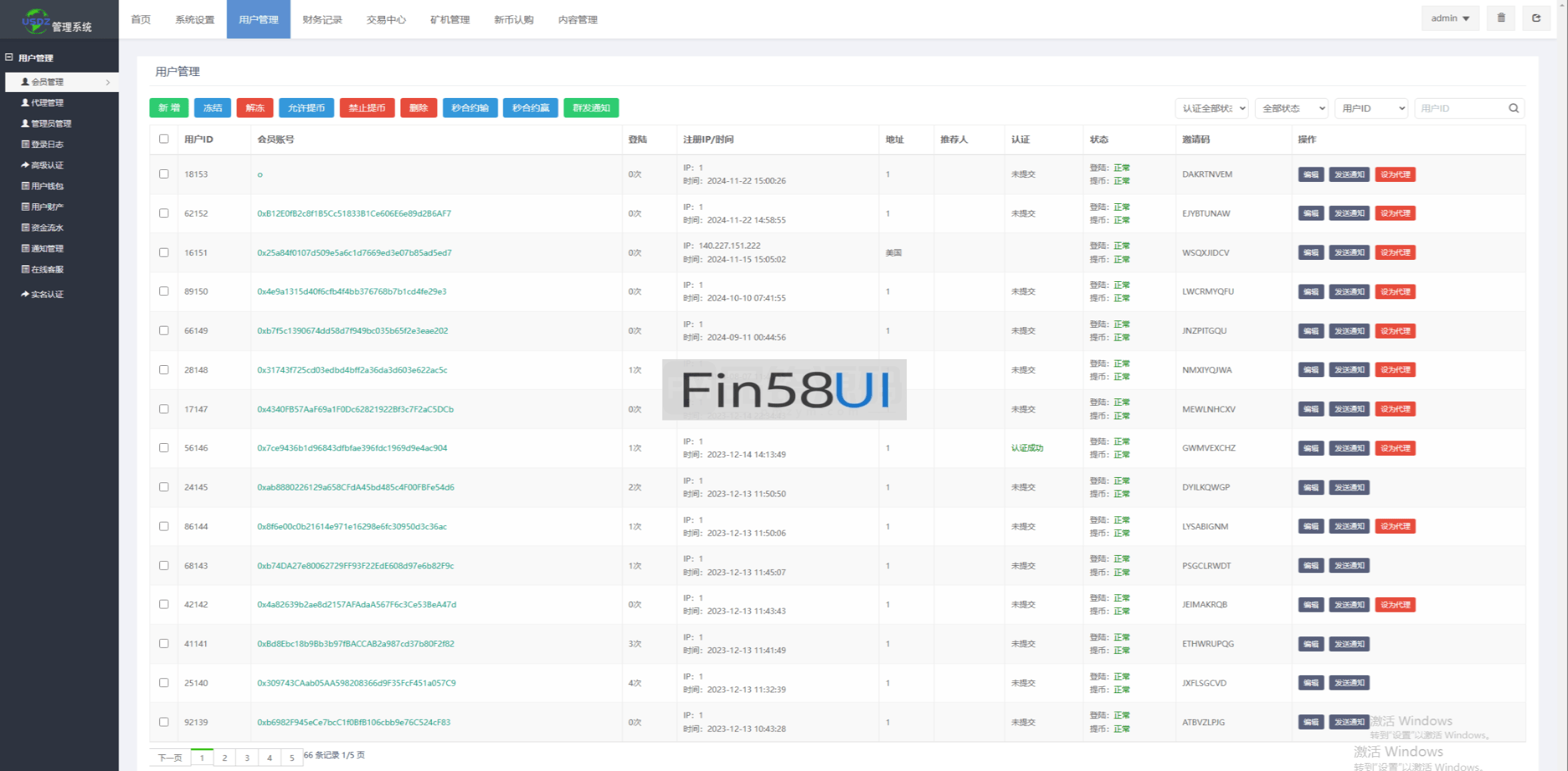
Task: Click 设为代理 for user 62152
Action: tap(1395, 213)
